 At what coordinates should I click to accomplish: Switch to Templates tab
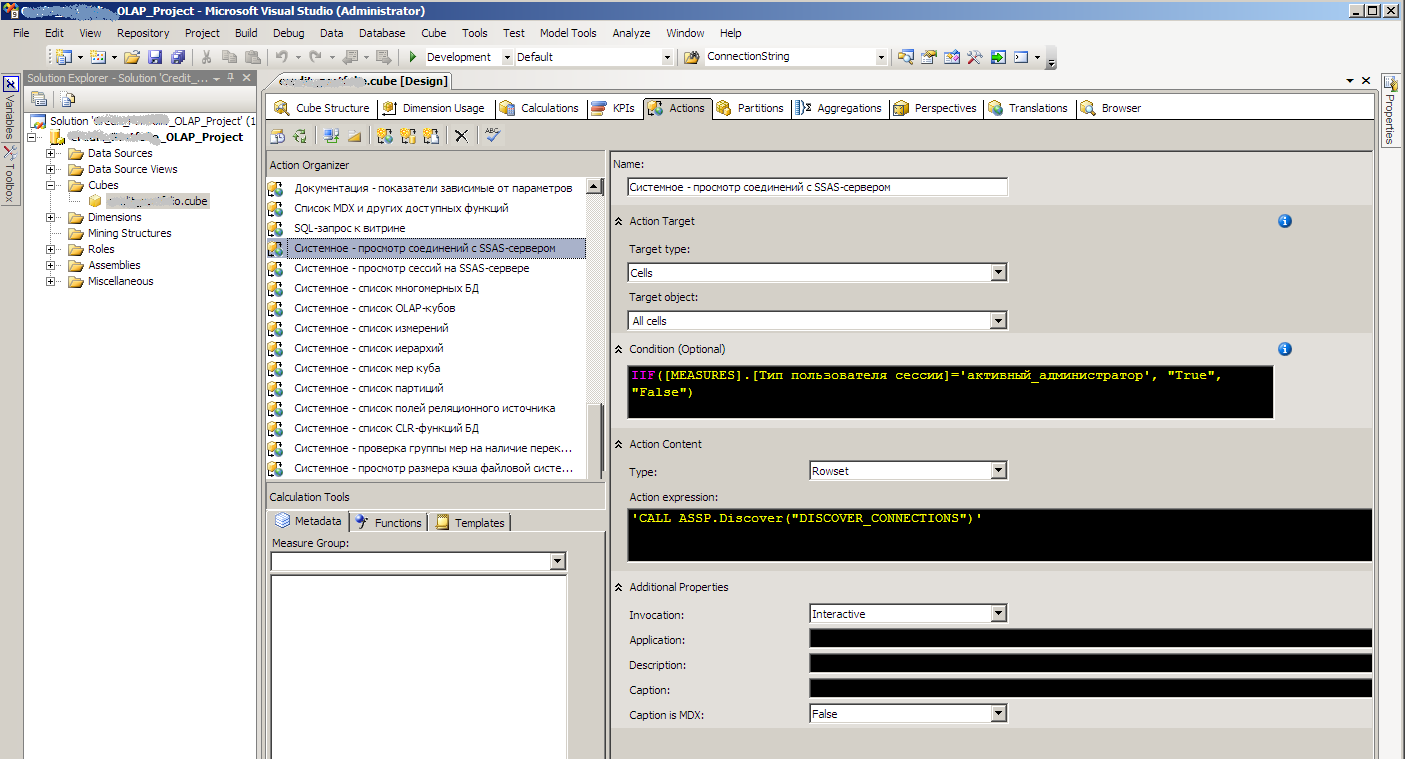(469, 522)
